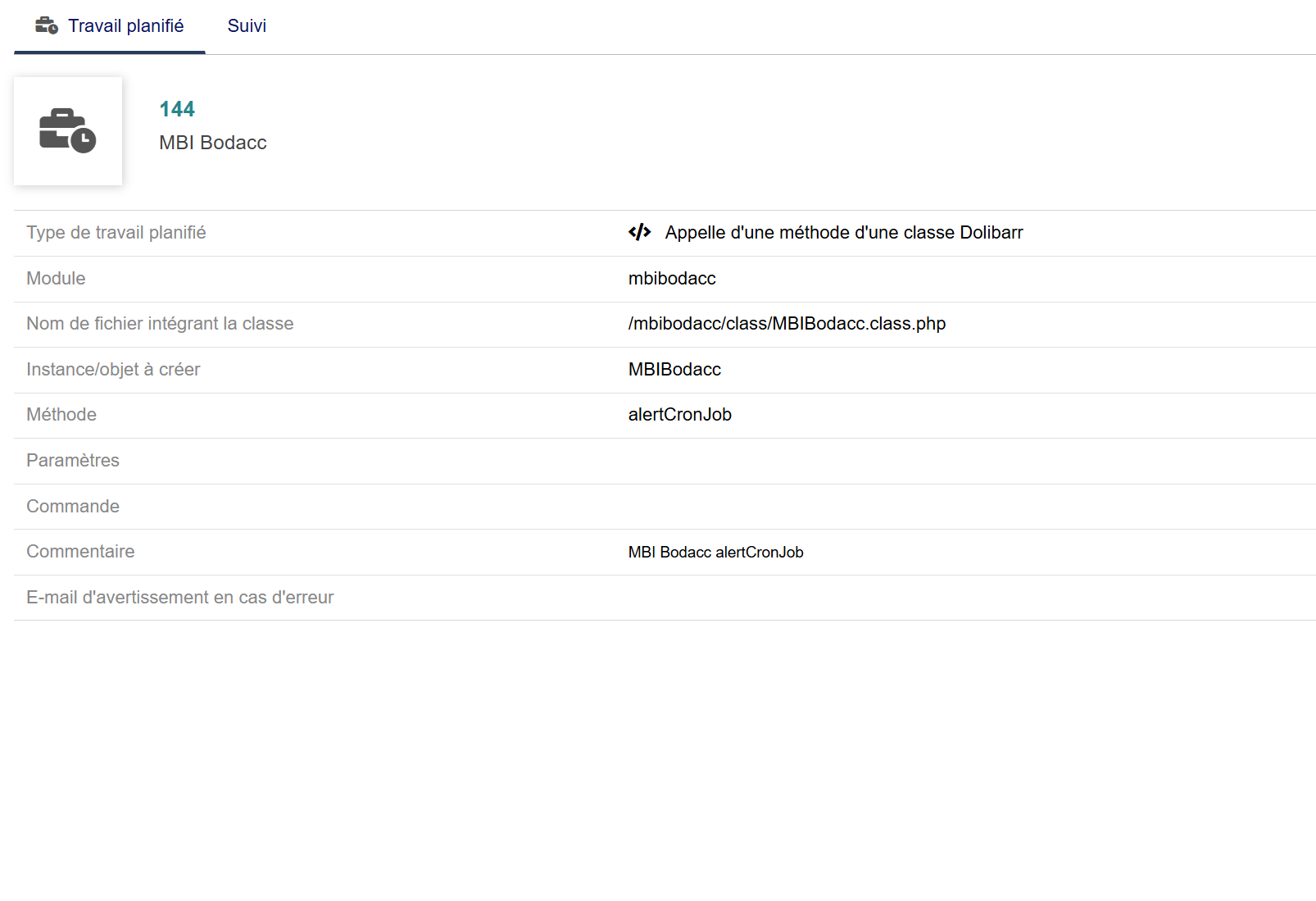Click the Paramètres field label
The height and width of the screenshot is (901, 1316).
click(73, 461)
